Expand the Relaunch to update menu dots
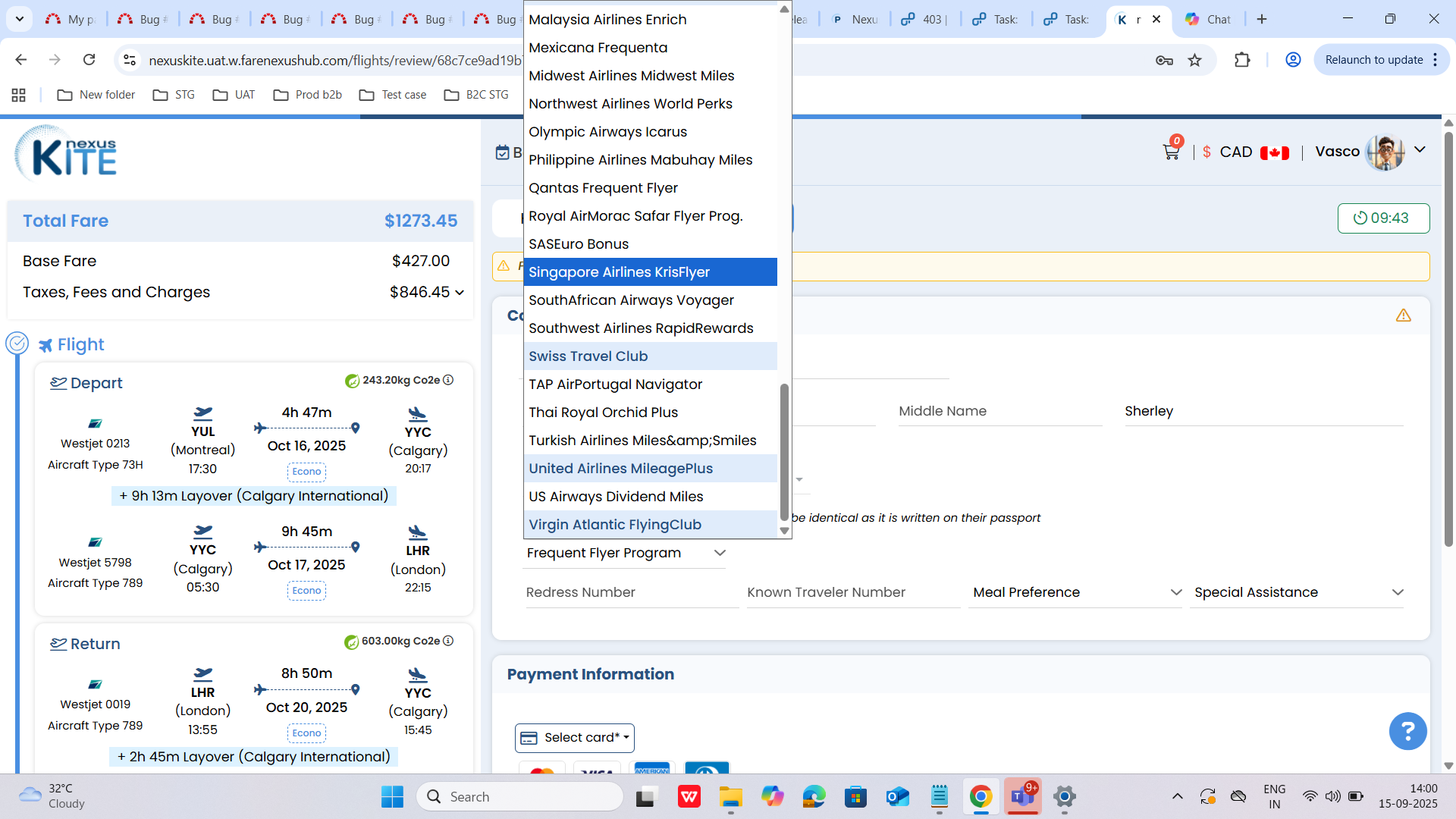This screenshot has width=1456, height=819. tap(1436, 60)
